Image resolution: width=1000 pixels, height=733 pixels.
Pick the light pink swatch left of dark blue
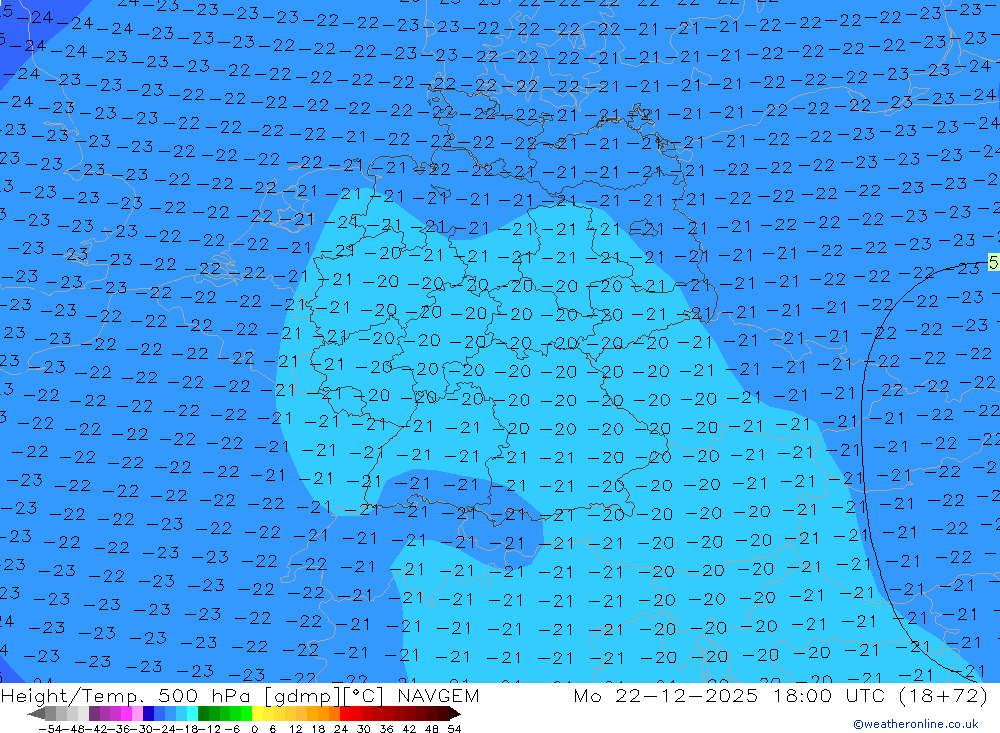click(137, 714)
